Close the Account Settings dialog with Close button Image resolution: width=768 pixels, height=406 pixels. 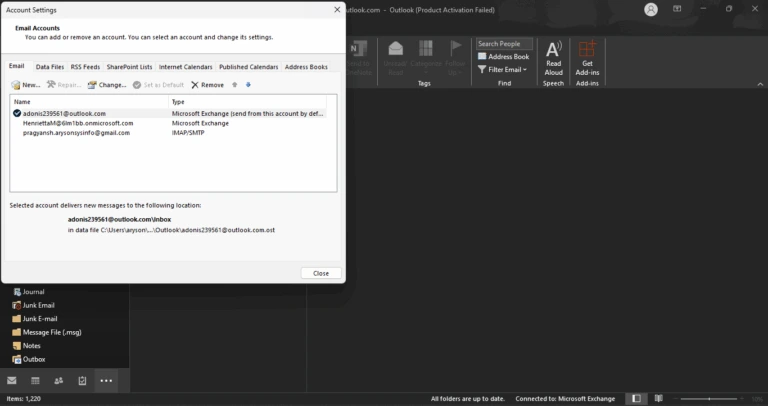click(x=321, y=273)
